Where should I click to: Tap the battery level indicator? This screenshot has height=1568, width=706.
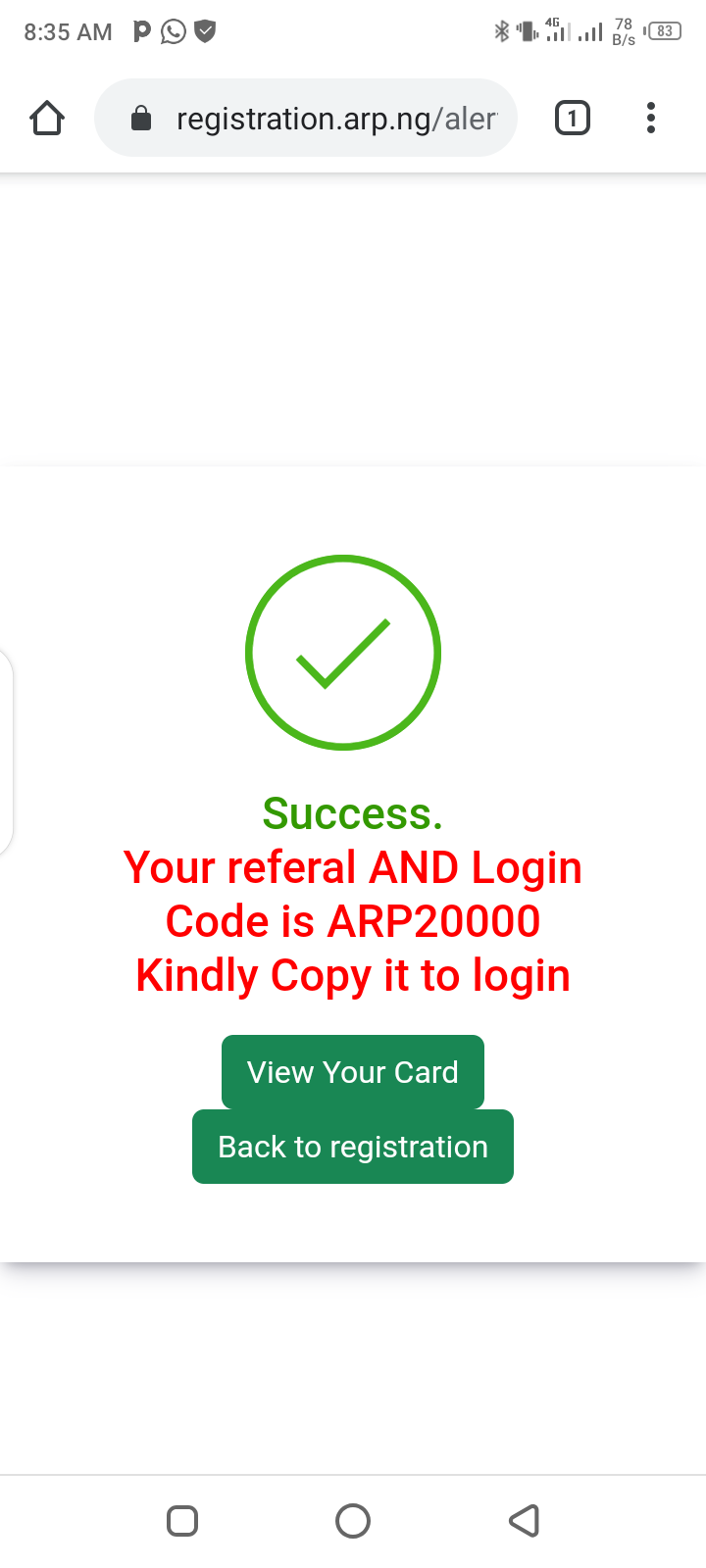coord(664,31)
